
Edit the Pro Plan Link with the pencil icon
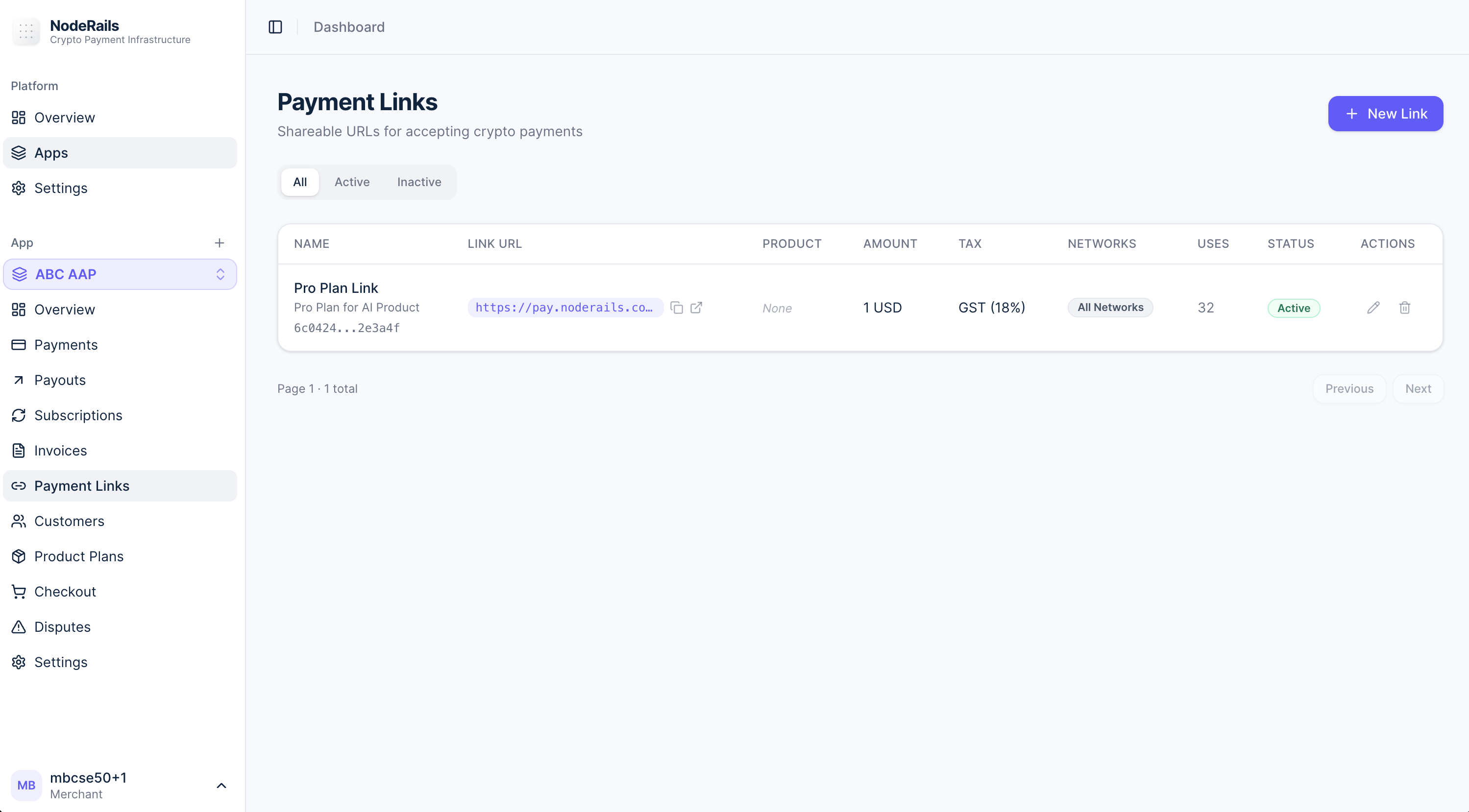click(x=1374, y=308)
